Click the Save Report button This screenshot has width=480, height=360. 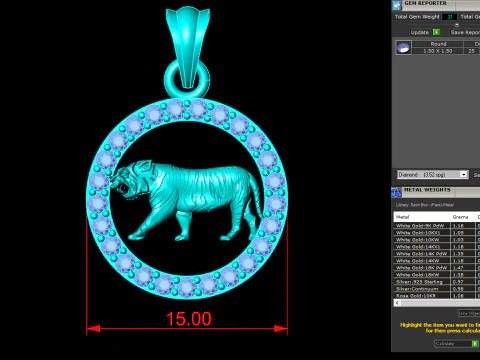(465, 32)
